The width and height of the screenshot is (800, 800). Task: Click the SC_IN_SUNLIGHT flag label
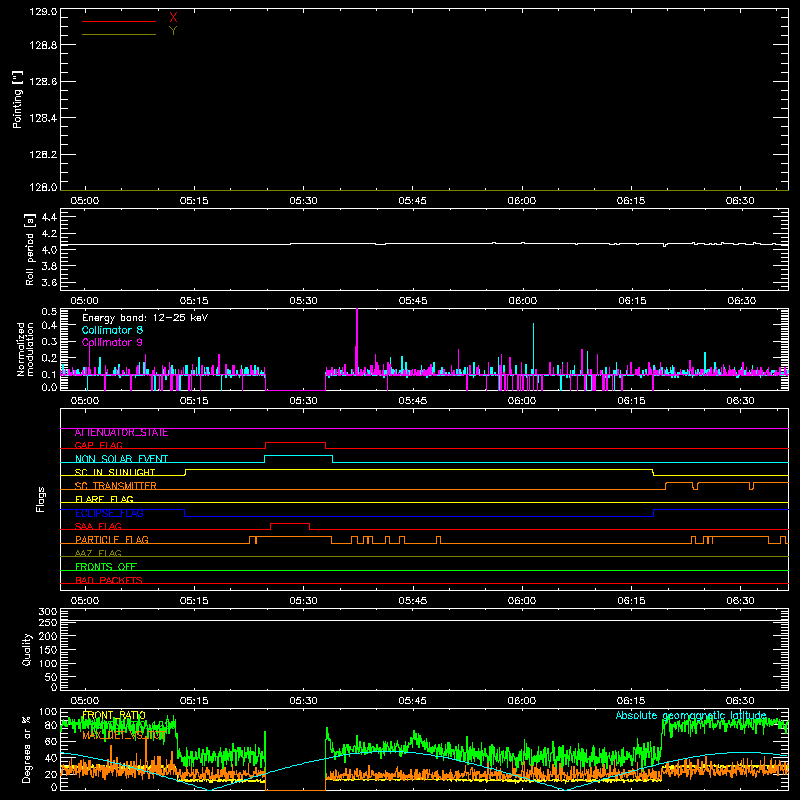coord(115,472)
